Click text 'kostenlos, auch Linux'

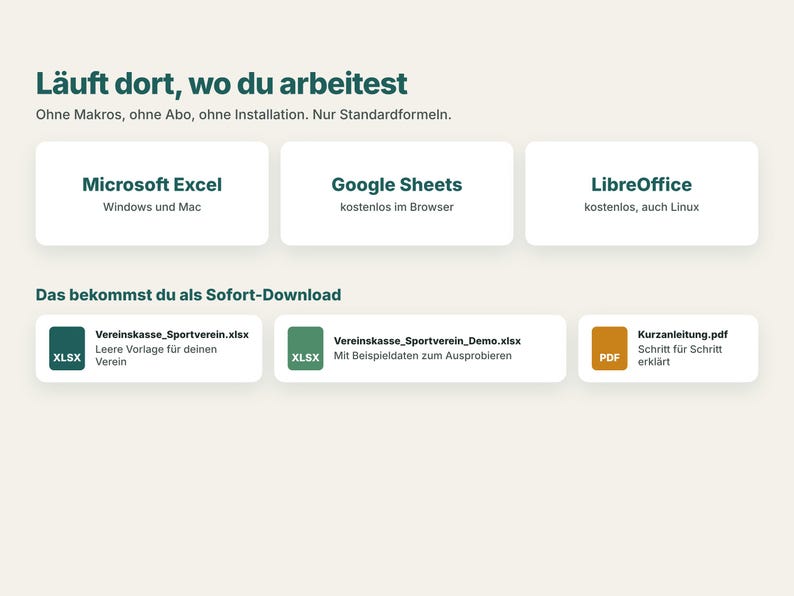[642, 207]
